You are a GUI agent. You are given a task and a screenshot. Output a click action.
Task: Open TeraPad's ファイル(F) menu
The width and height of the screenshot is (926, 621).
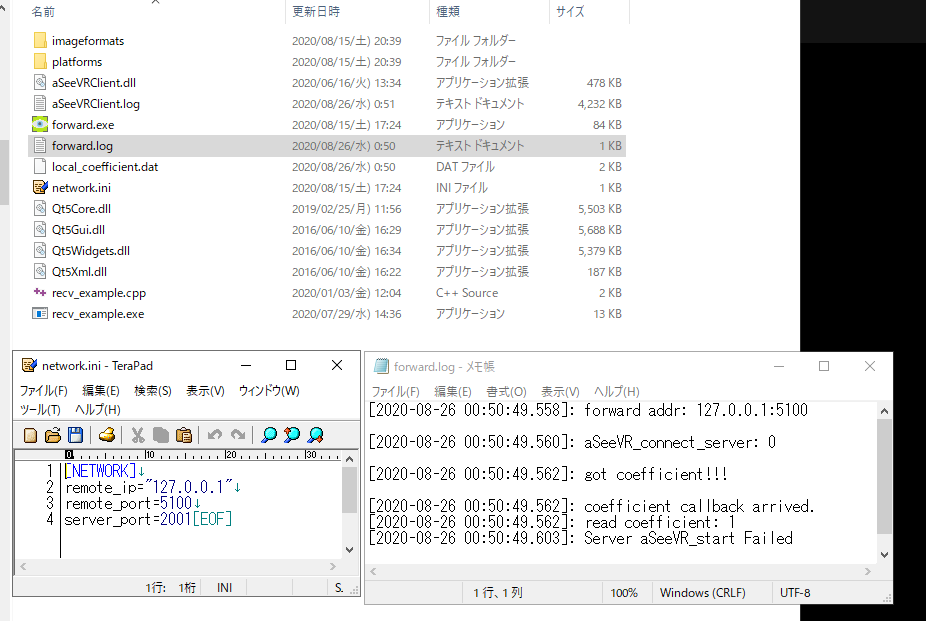pyautogui.click(x=44, y=391)
